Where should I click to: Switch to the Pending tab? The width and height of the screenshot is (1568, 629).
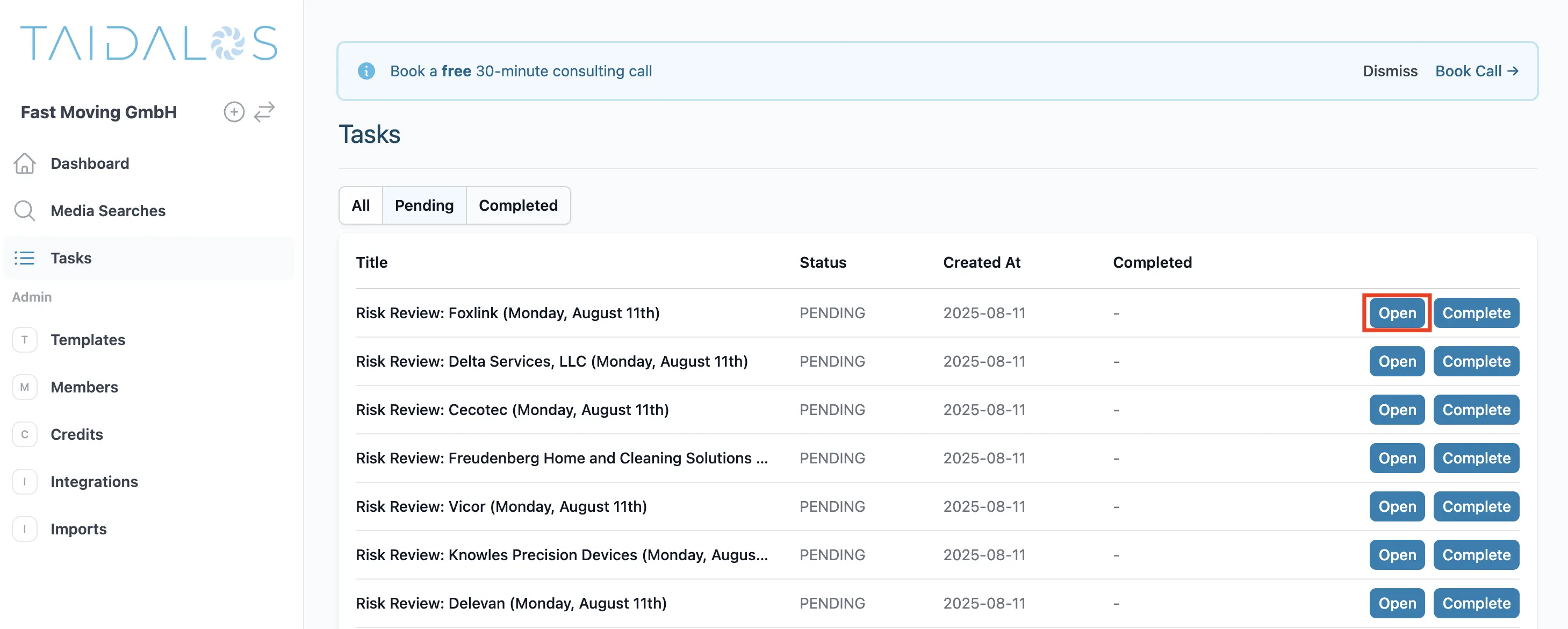coord(423,206)
